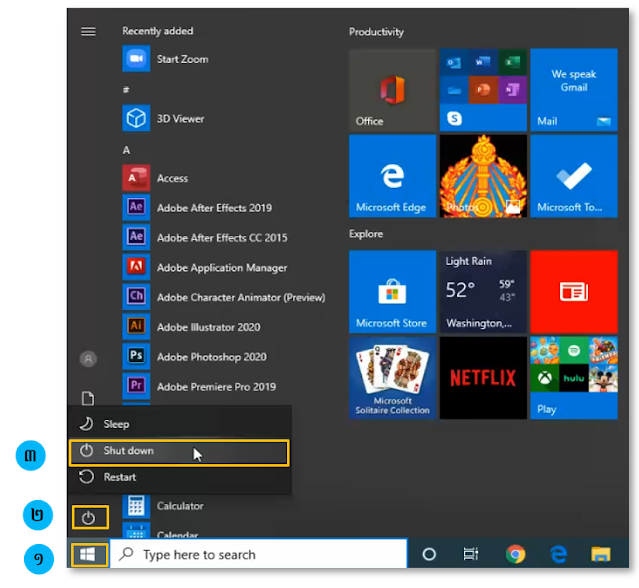The image size is (639, 588).
Task: Launch Adobe After Effects 2019
Action: (x=197, y=208)
